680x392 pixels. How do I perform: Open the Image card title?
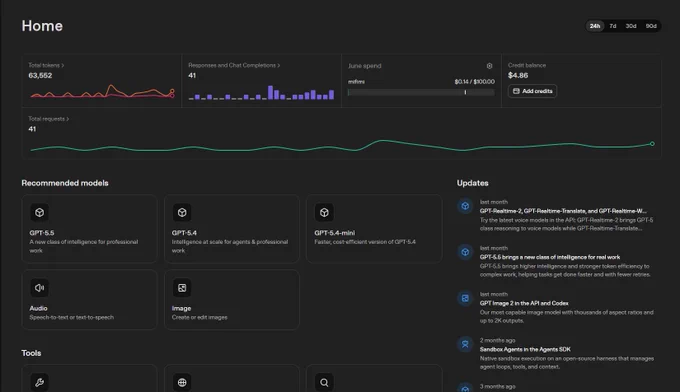click(181, 308)
